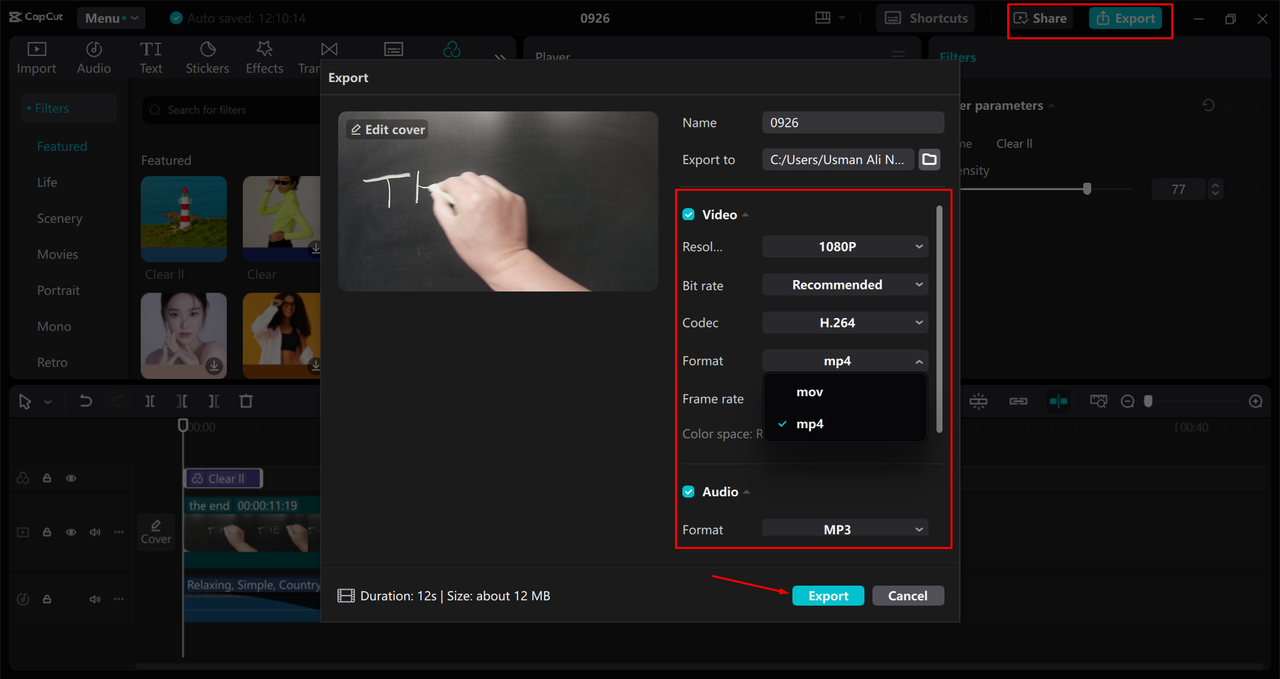Open the Shortcuts panel
The height and width of the screenshot is (679, 1280).
(927, 18)
